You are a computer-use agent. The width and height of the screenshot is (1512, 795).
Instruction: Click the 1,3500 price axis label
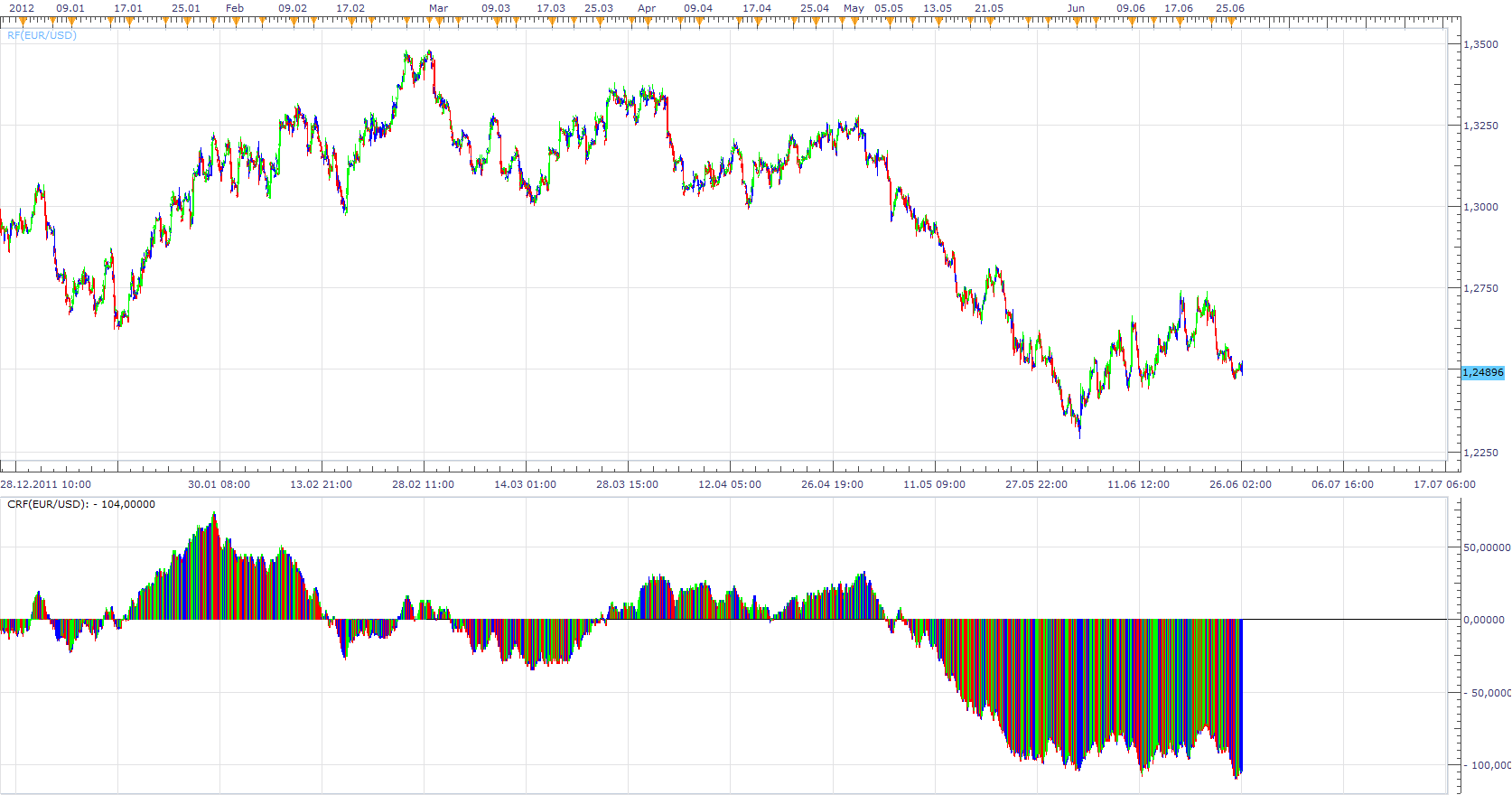1480,44
